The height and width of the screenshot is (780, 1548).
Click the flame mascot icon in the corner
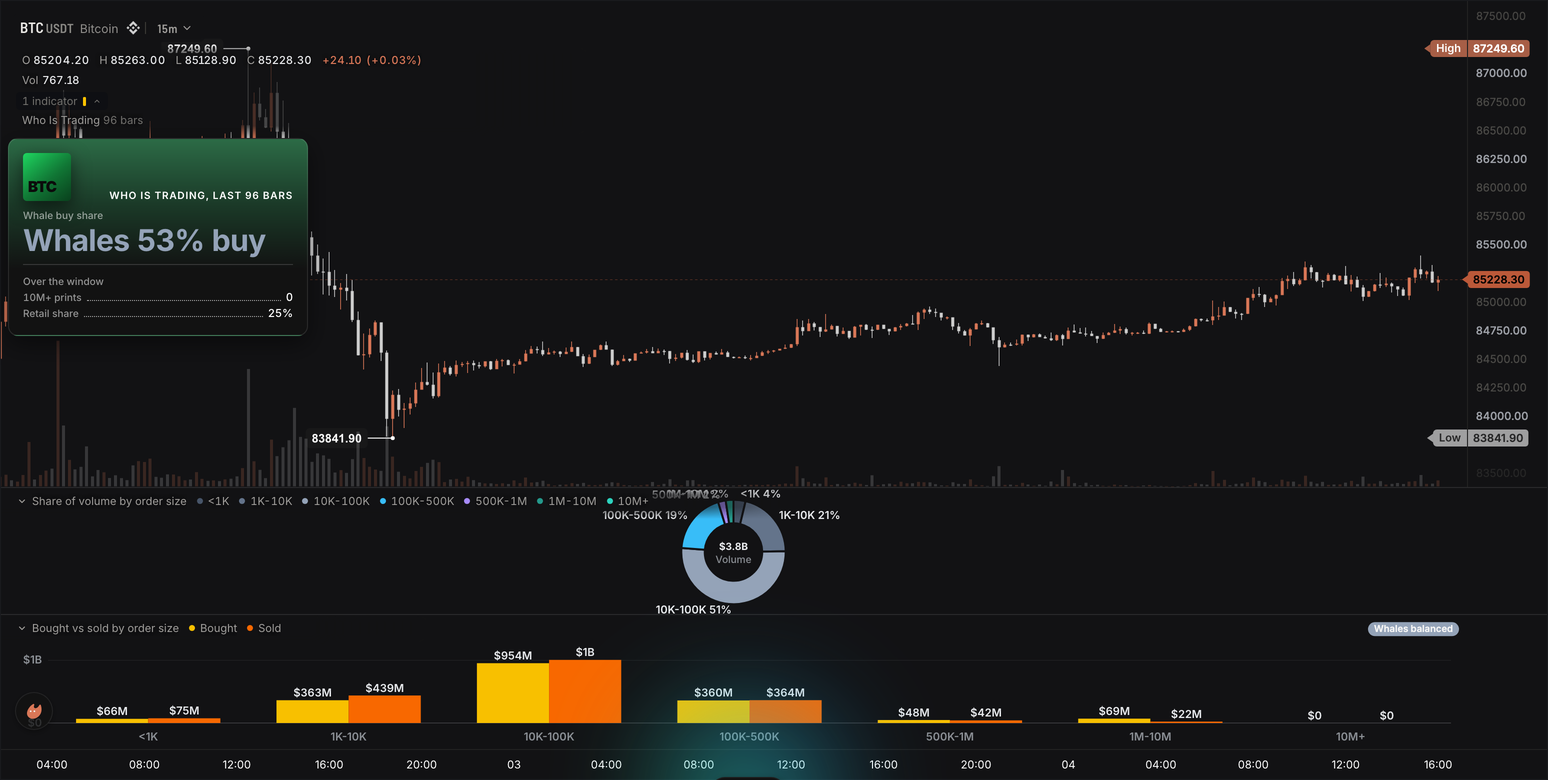coord(34,711)
